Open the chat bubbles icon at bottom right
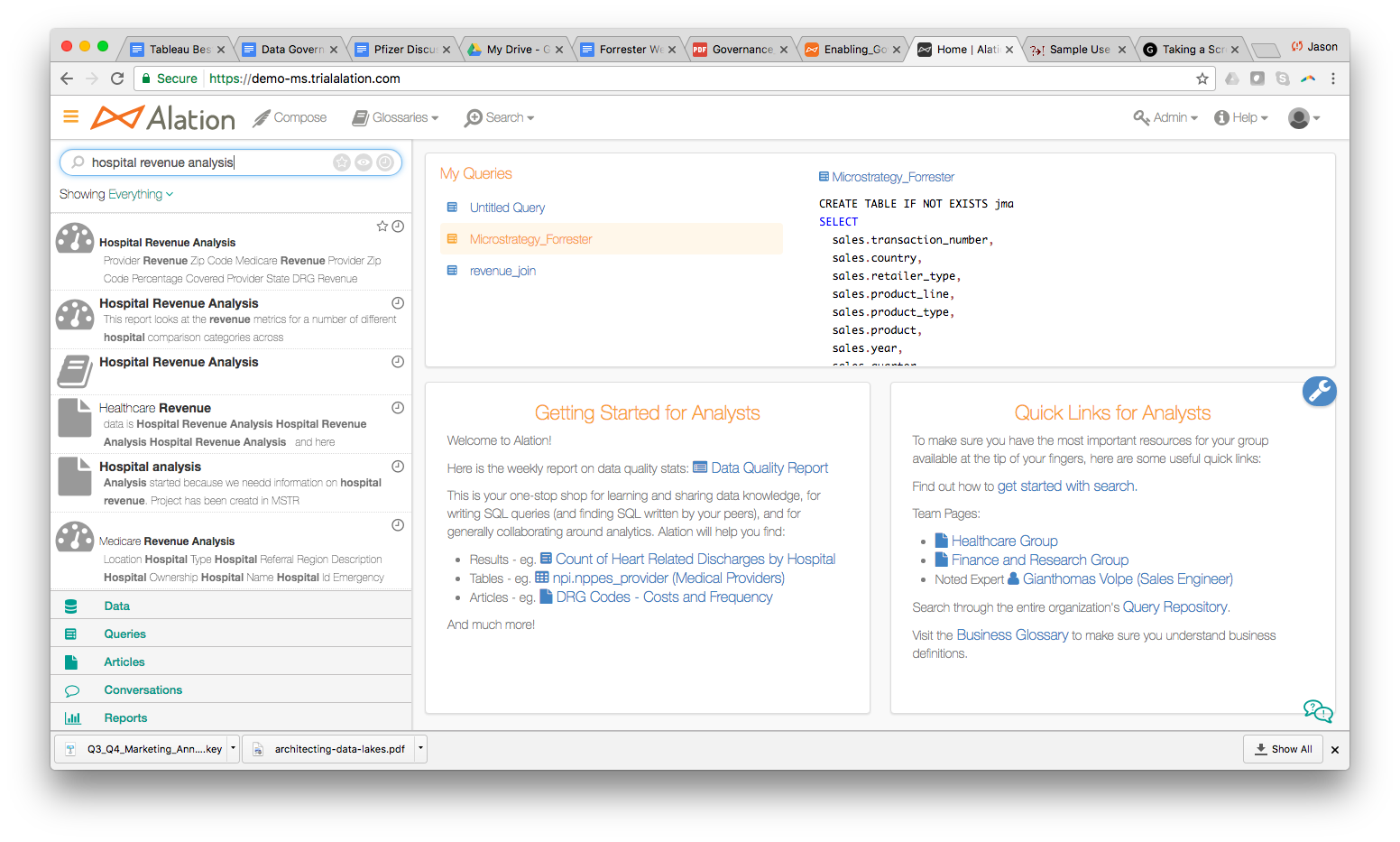1400x842 pixels. [1317, 711]
